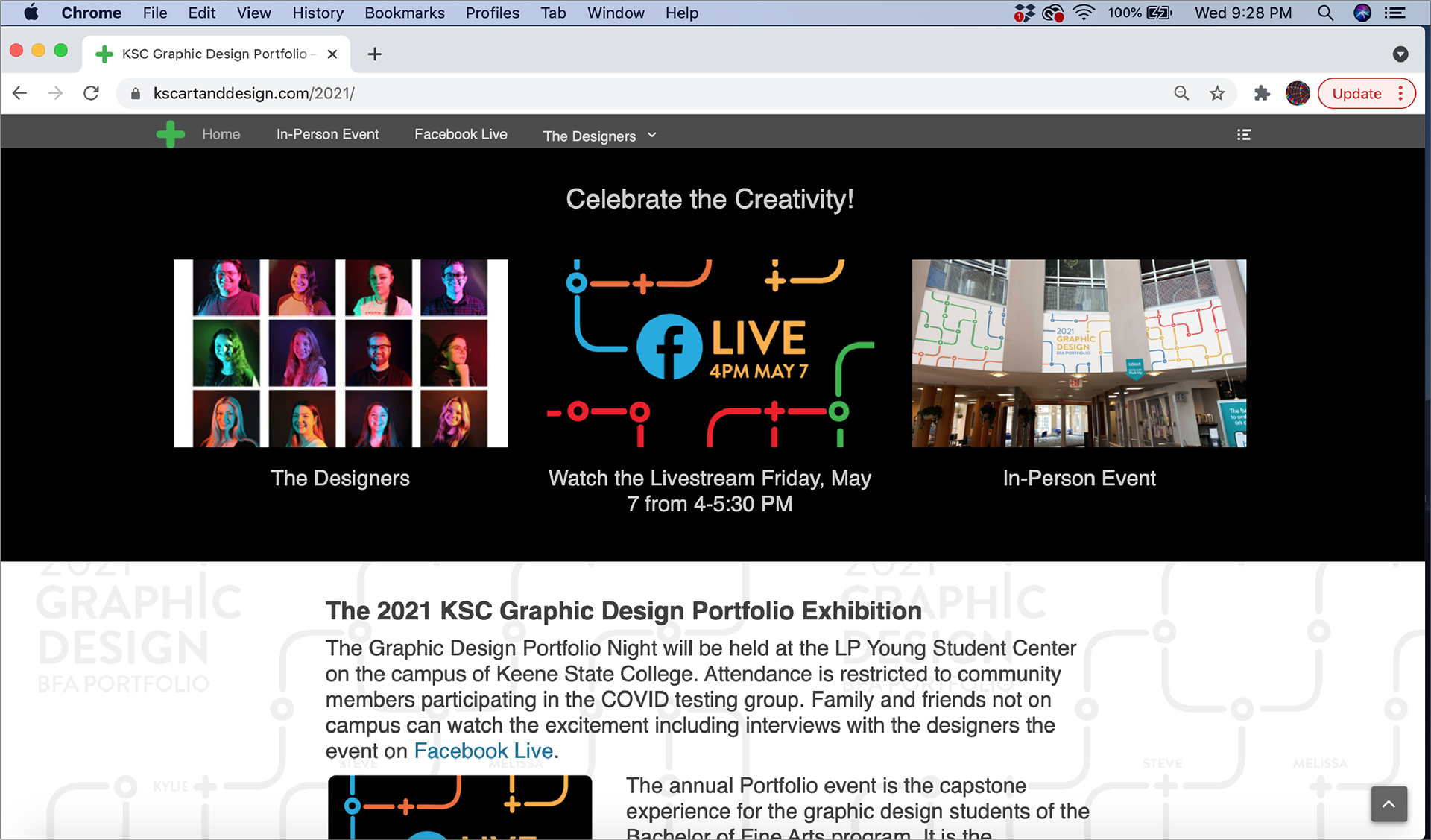
Task: Click the Facebook Live text link
Action: tap(483, 751)
